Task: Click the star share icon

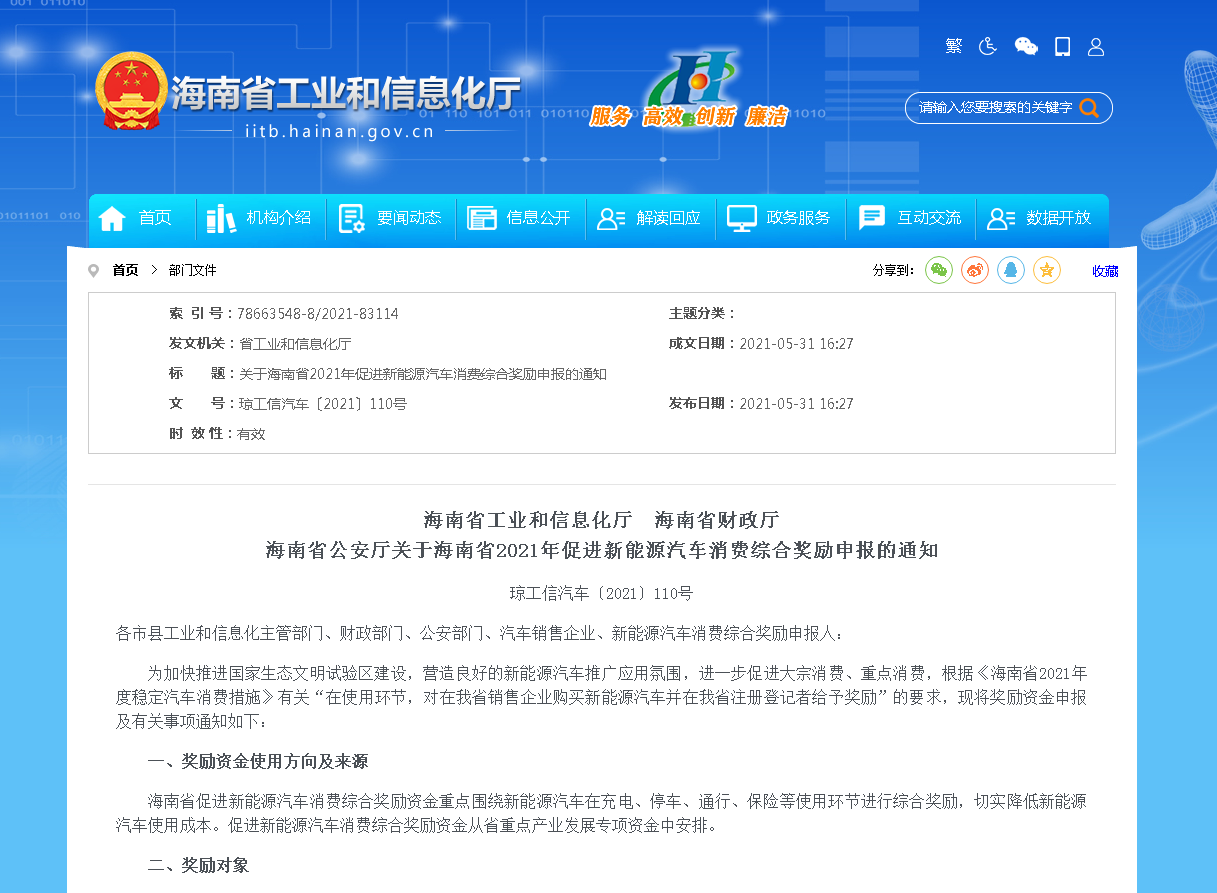Action: (1046, 270)
